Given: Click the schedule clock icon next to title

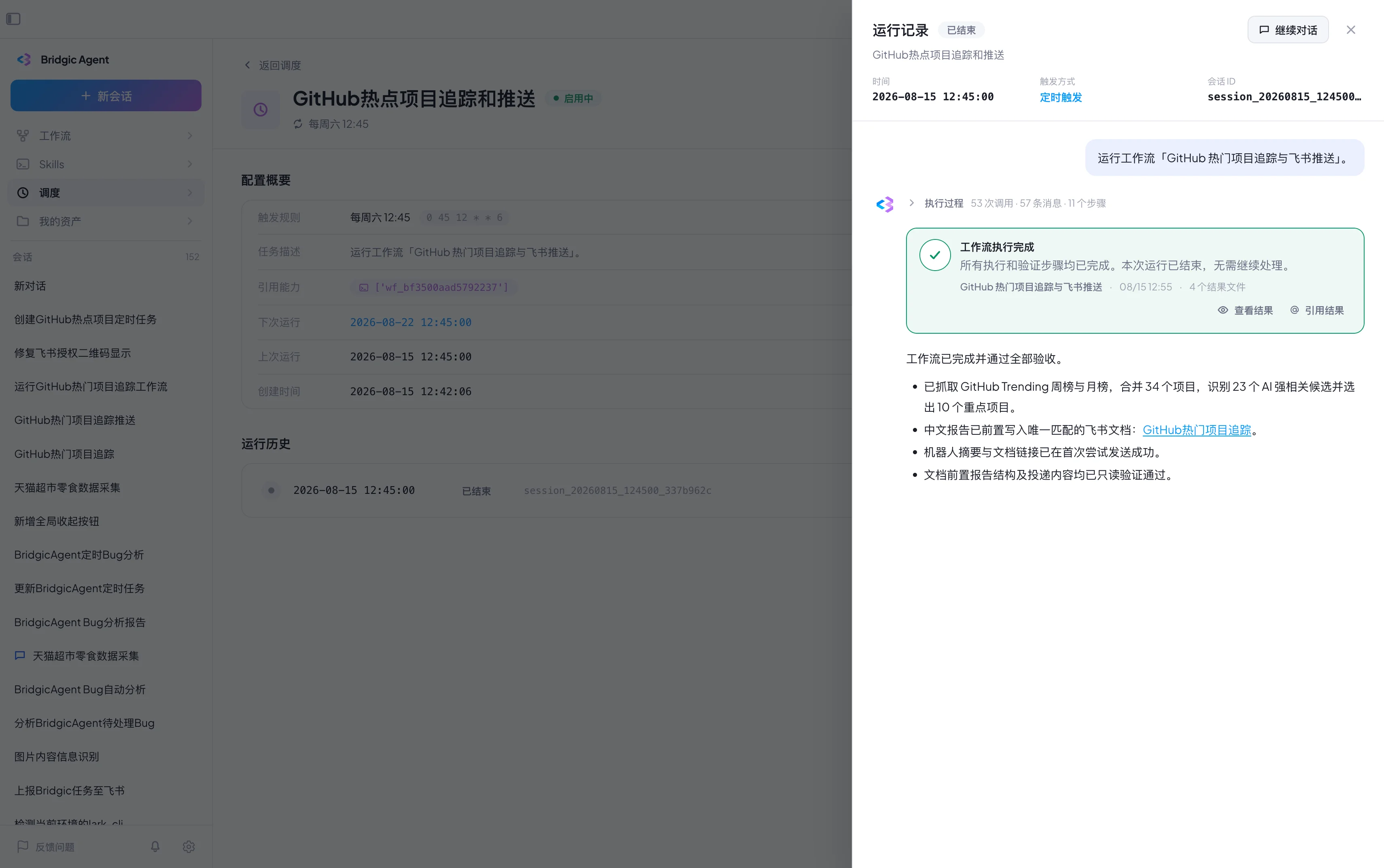Looking at the screenshot, I should pos(261,109).
